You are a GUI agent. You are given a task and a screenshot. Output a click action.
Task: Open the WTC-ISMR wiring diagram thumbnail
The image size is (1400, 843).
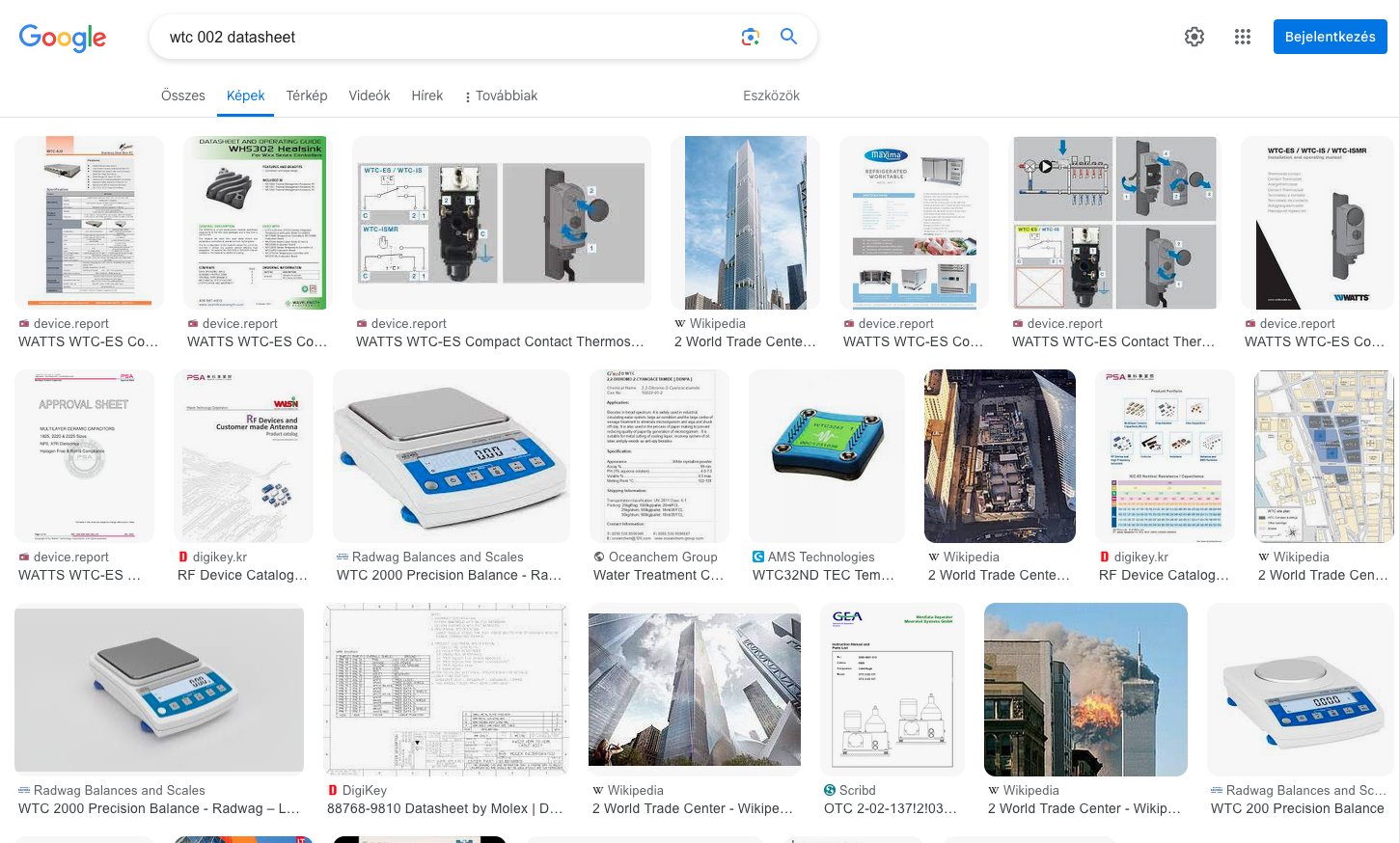502,223
